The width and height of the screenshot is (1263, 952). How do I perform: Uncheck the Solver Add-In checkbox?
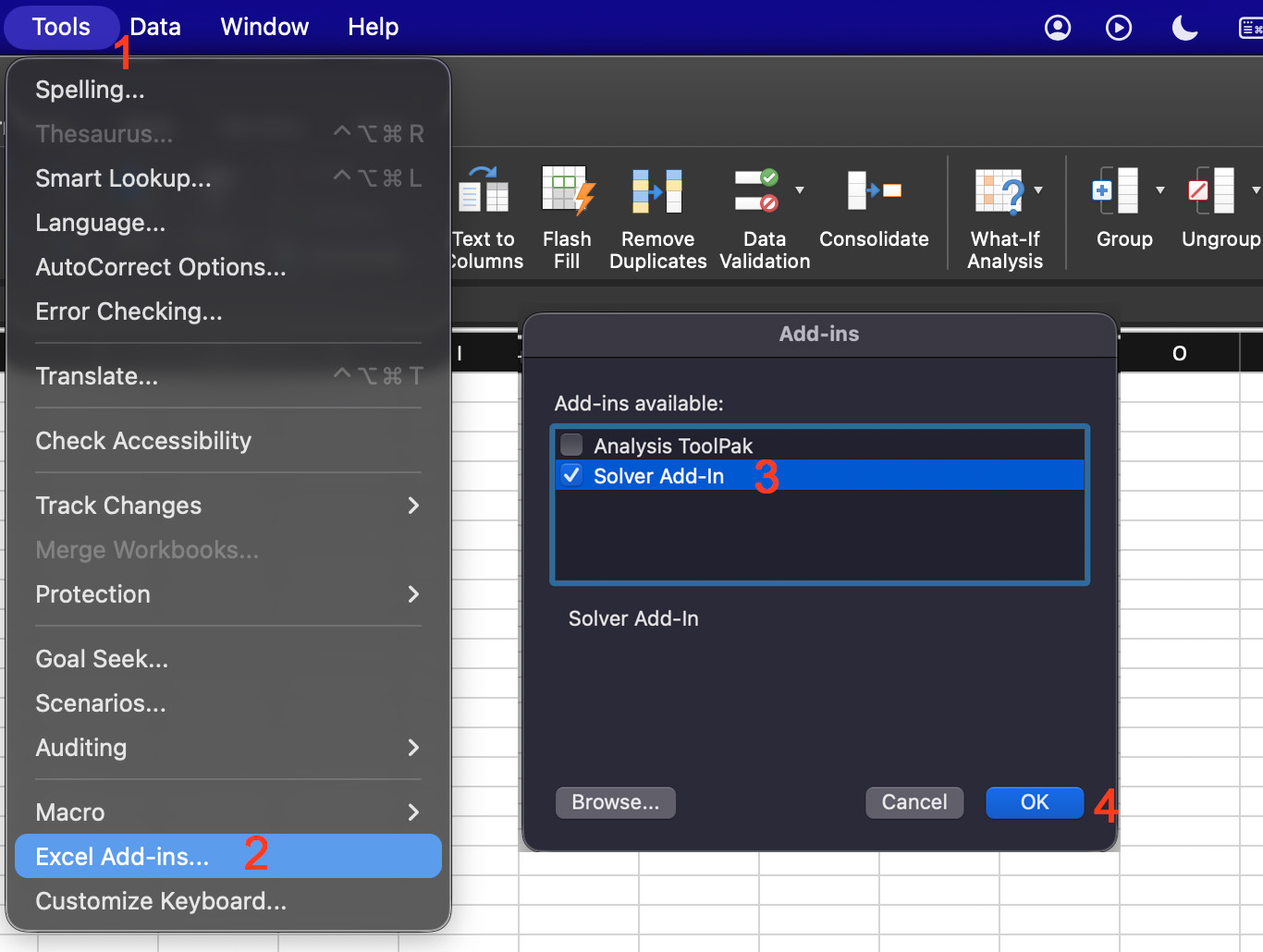coord(571,475)
